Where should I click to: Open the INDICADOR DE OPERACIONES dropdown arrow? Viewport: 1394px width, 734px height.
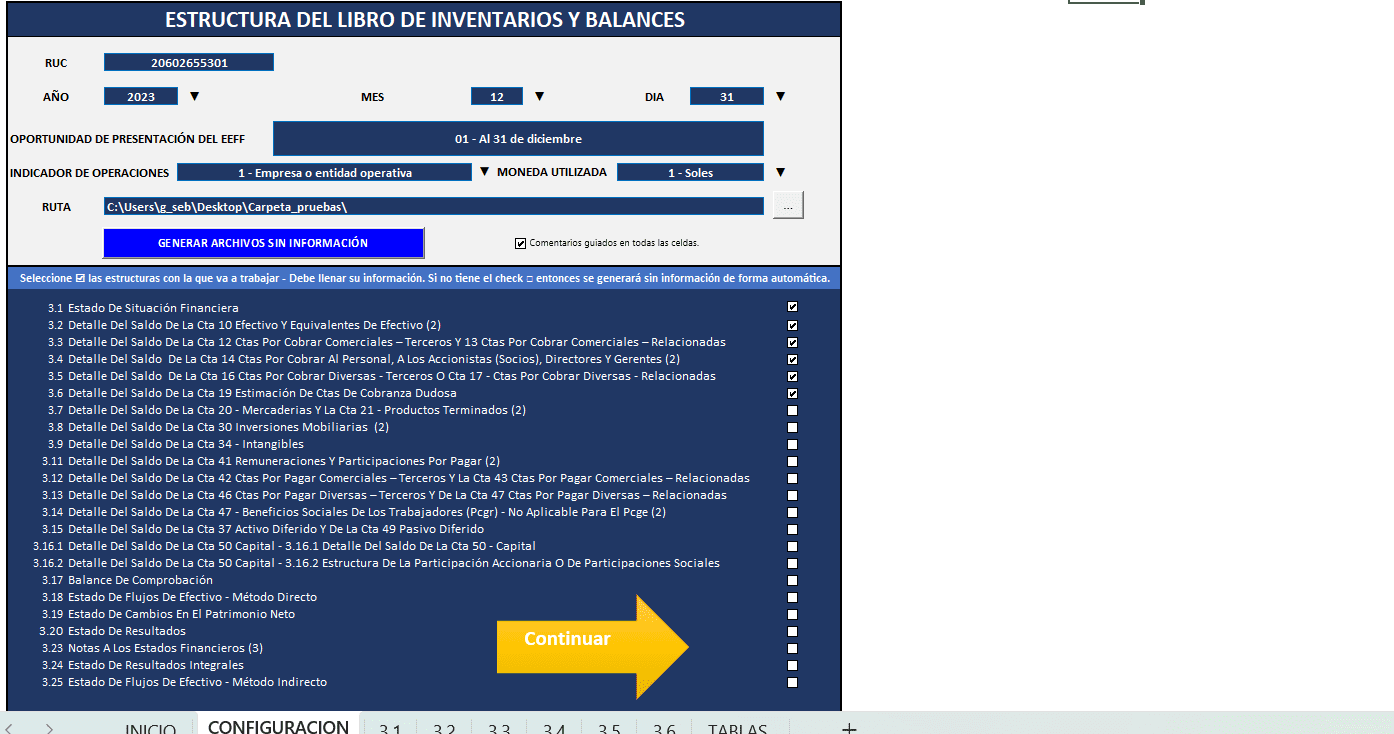click(x=484, y=172)
